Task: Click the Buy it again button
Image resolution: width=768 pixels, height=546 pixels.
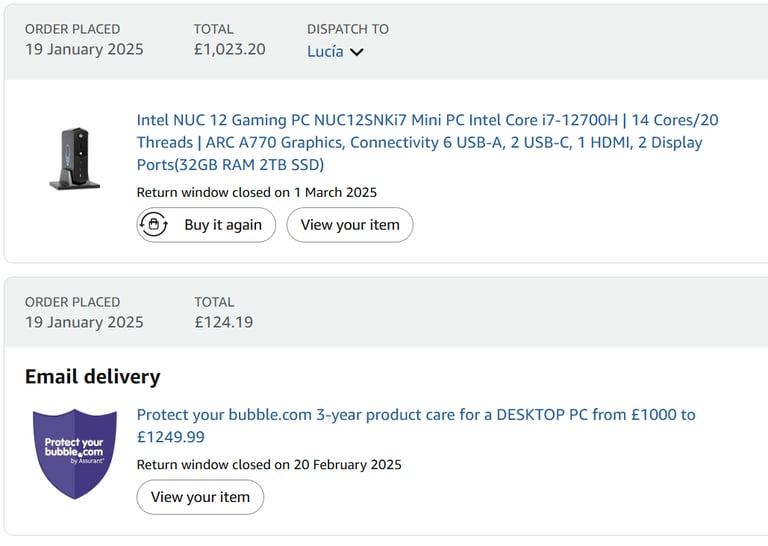Action: [206, 225]
